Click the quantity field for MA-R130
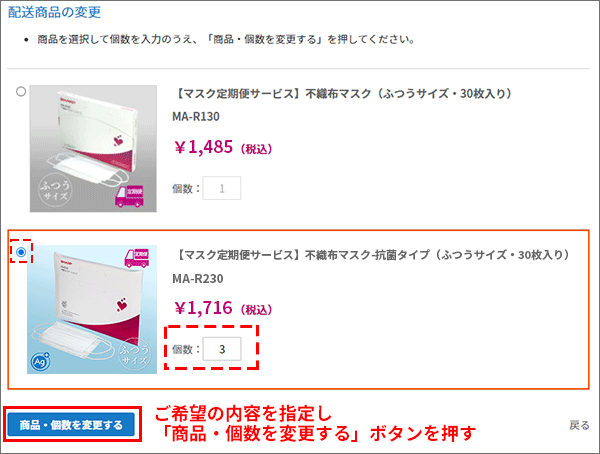600x454 pixels. pos(222,188)
